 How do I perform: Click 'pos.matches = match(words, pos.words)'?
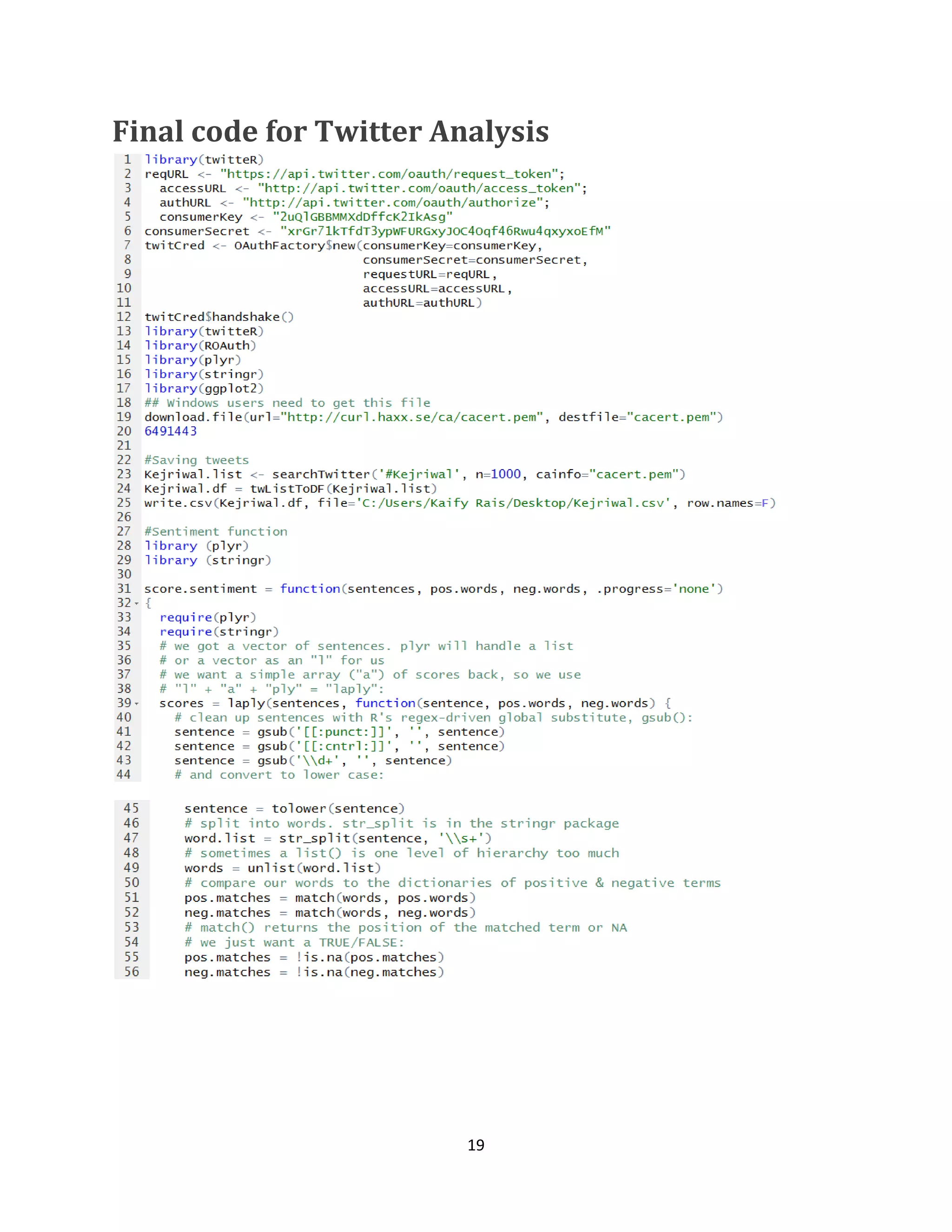[330, 898]
